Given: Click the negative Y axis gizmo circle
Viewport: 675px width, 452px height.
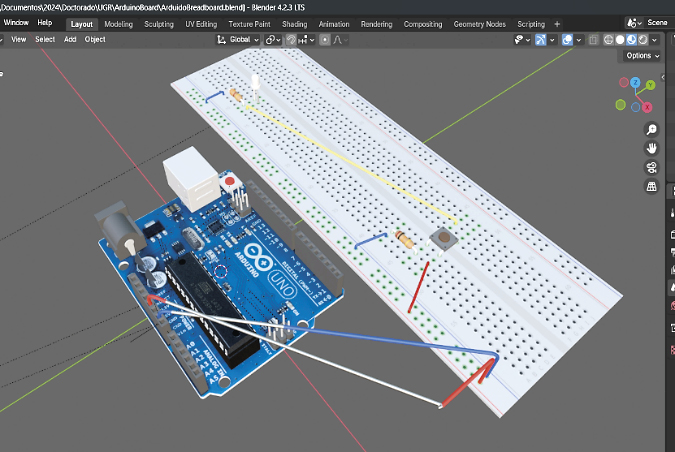Looking at the screenshot, I should 620,105.
